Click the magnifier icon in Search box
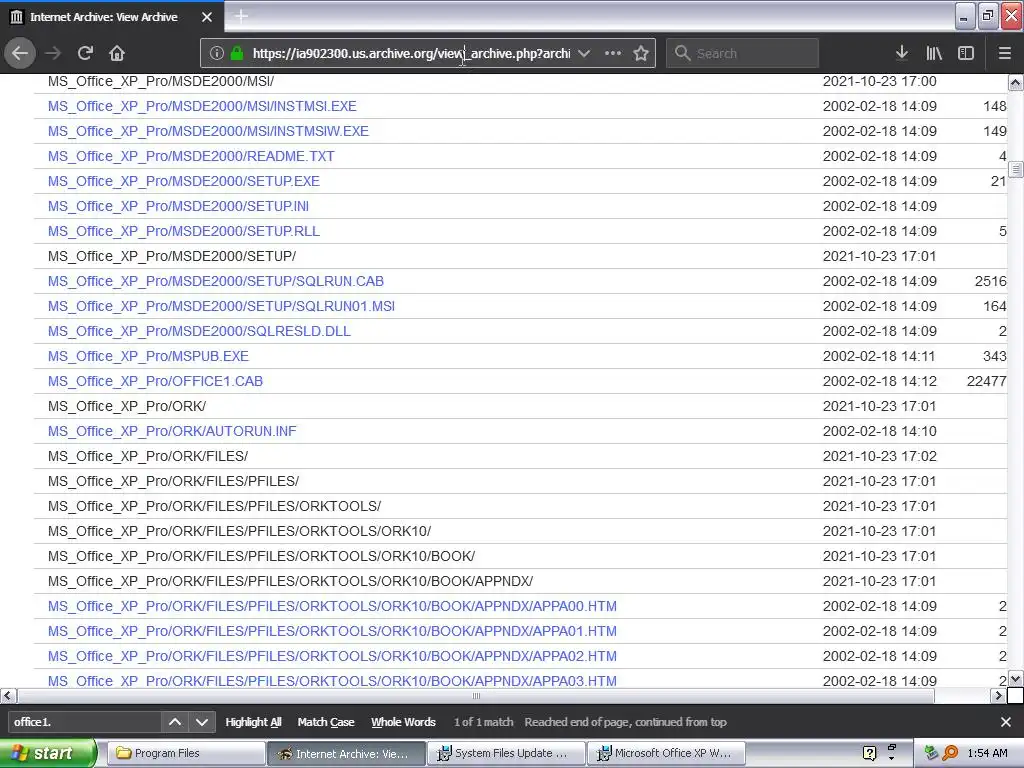 point(682,53)
